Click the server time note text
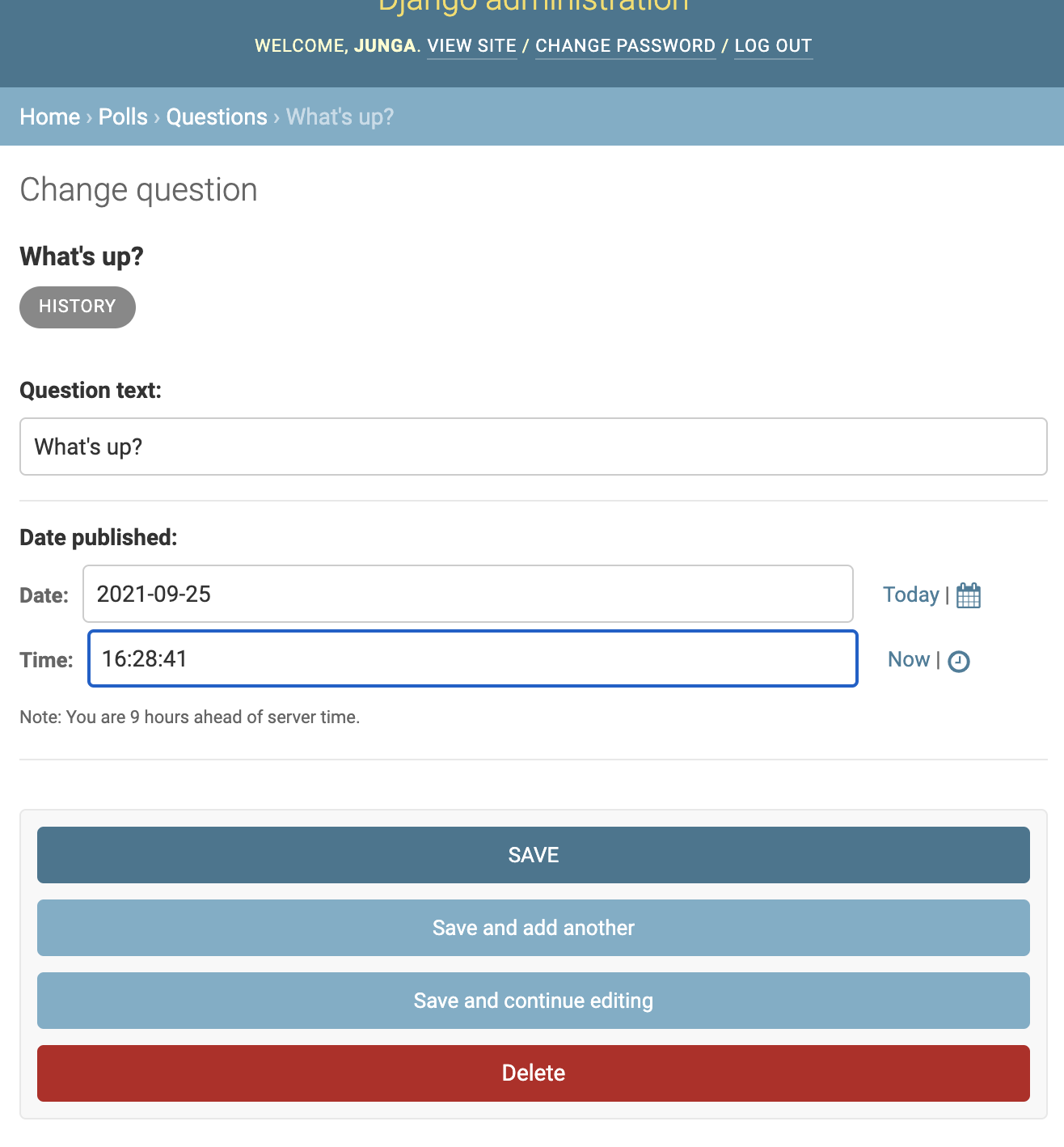This screenshot has height=1147, width=1064. 190,717
